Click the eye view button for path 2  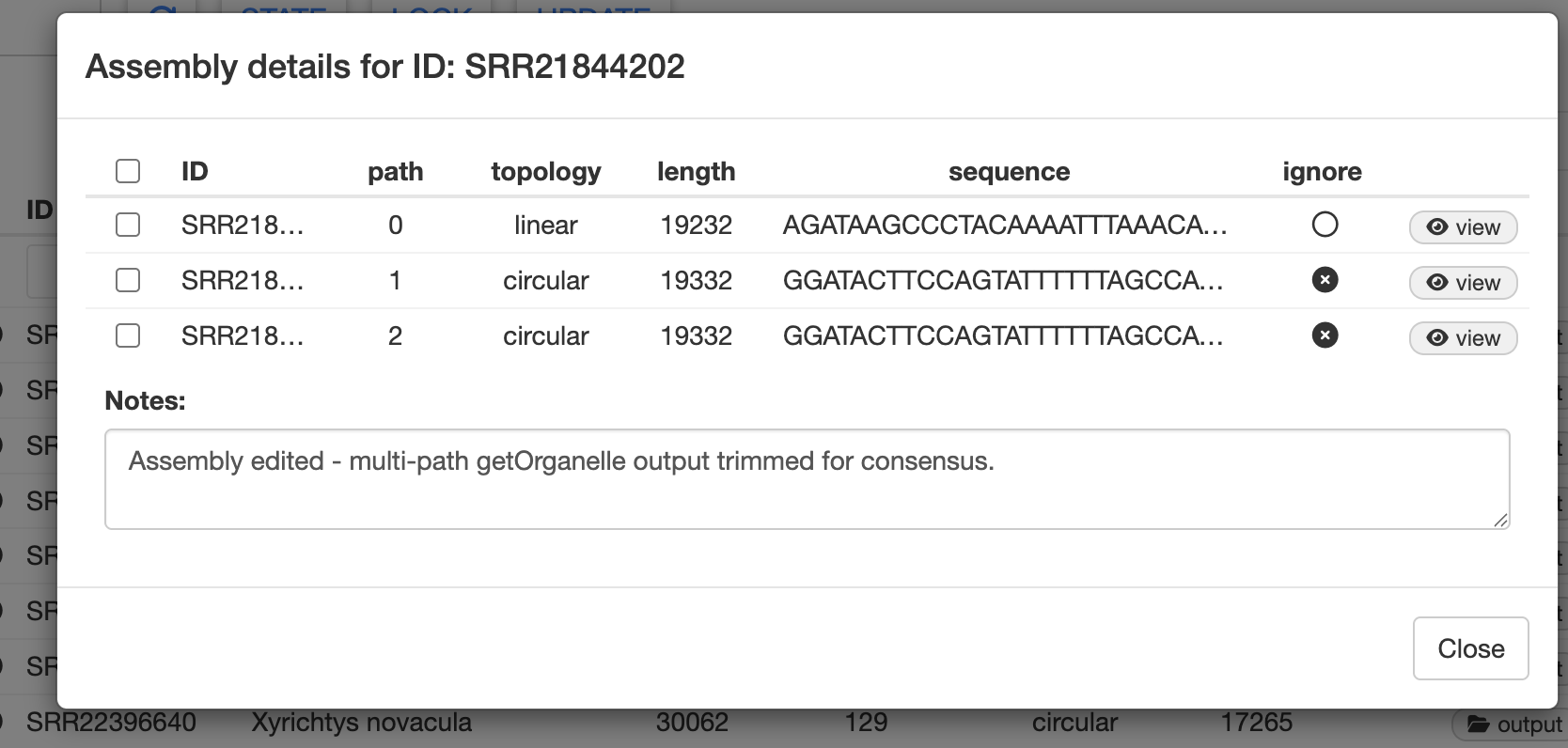[1463, 338]
